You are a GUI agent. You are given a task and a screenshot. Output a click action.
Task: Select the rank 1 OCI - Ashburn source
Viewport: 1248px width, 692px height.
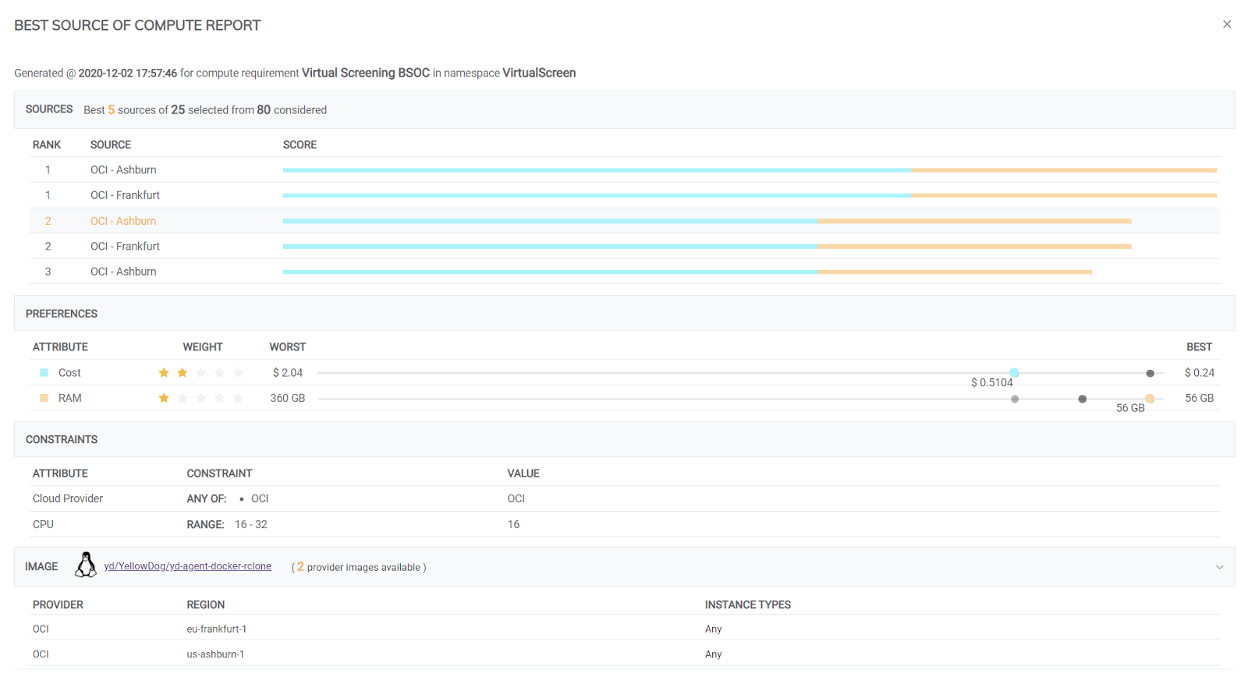point(625,170)
